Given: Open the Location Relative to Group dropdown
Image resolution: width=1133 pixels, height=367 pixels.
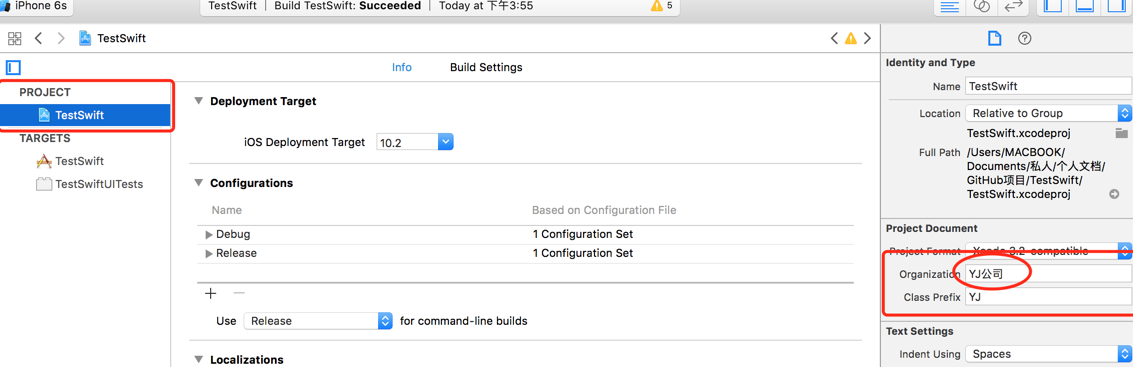Looking at the screenshot, I should coord(1048,113).
